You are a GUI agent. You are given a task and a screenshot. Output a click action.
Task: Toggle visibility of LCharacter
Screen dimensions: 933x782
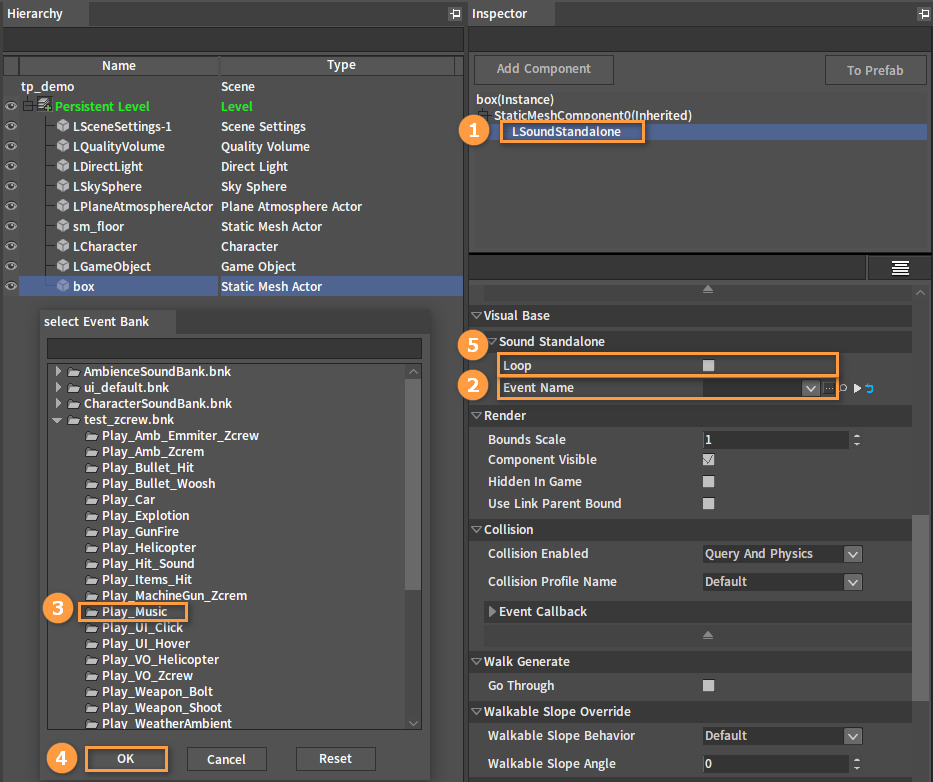[x=11, y=246]
